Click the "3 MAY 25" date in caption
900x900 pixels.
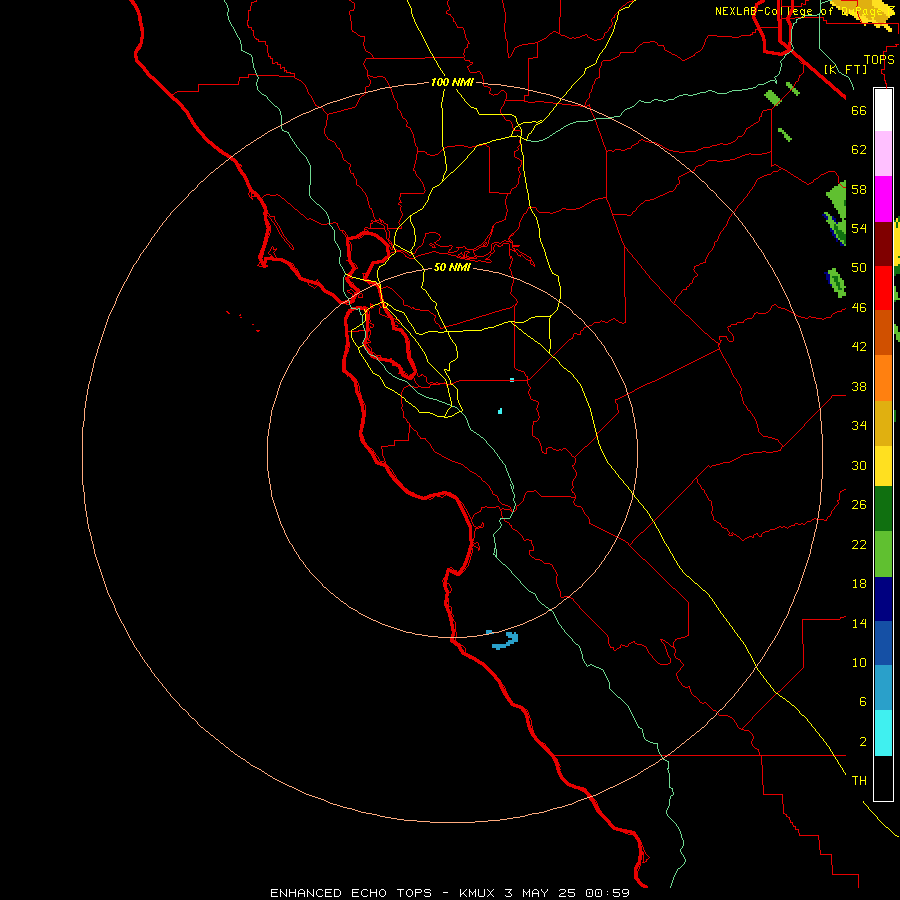point(542,893)
